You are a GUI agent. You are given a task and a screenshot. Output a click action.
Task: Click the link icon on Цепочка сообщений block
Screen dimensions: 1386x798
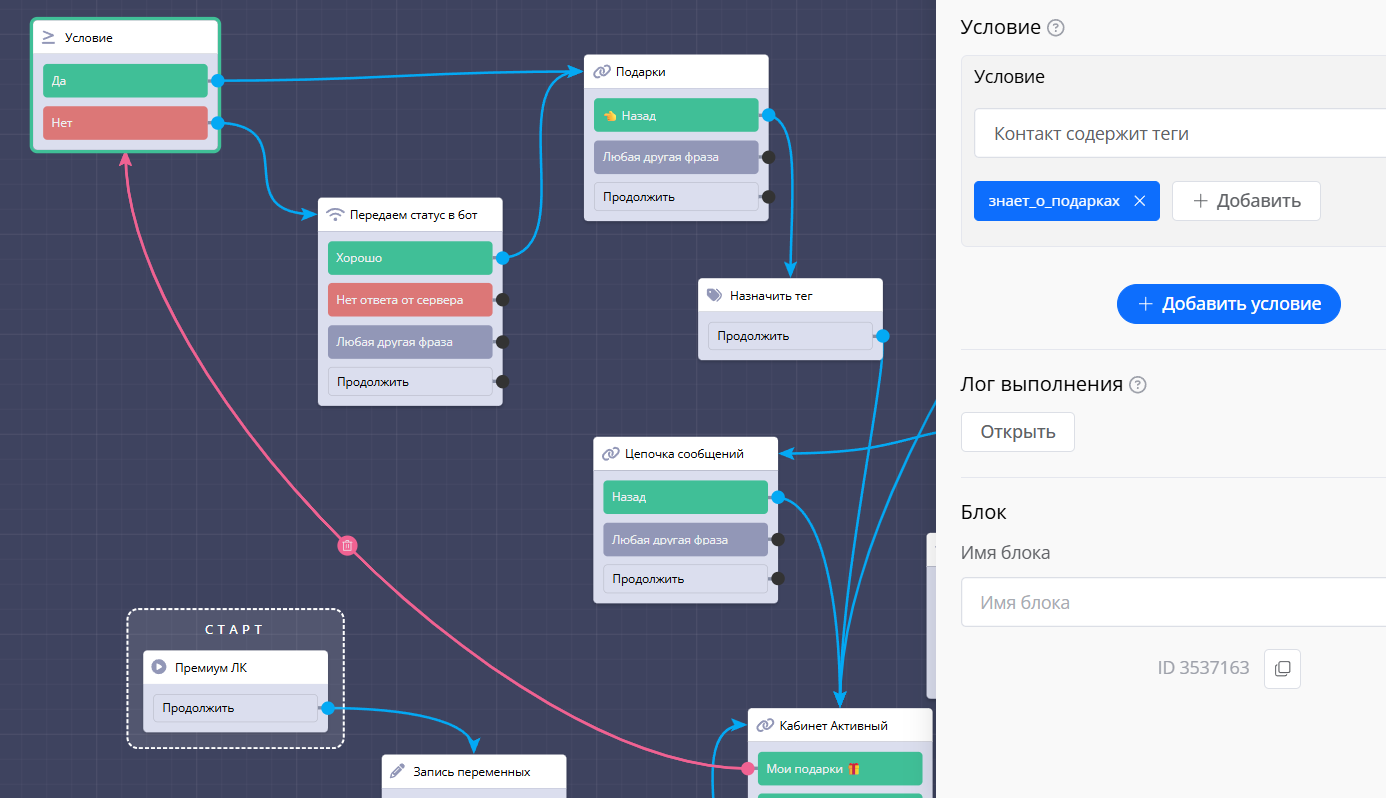610,454
